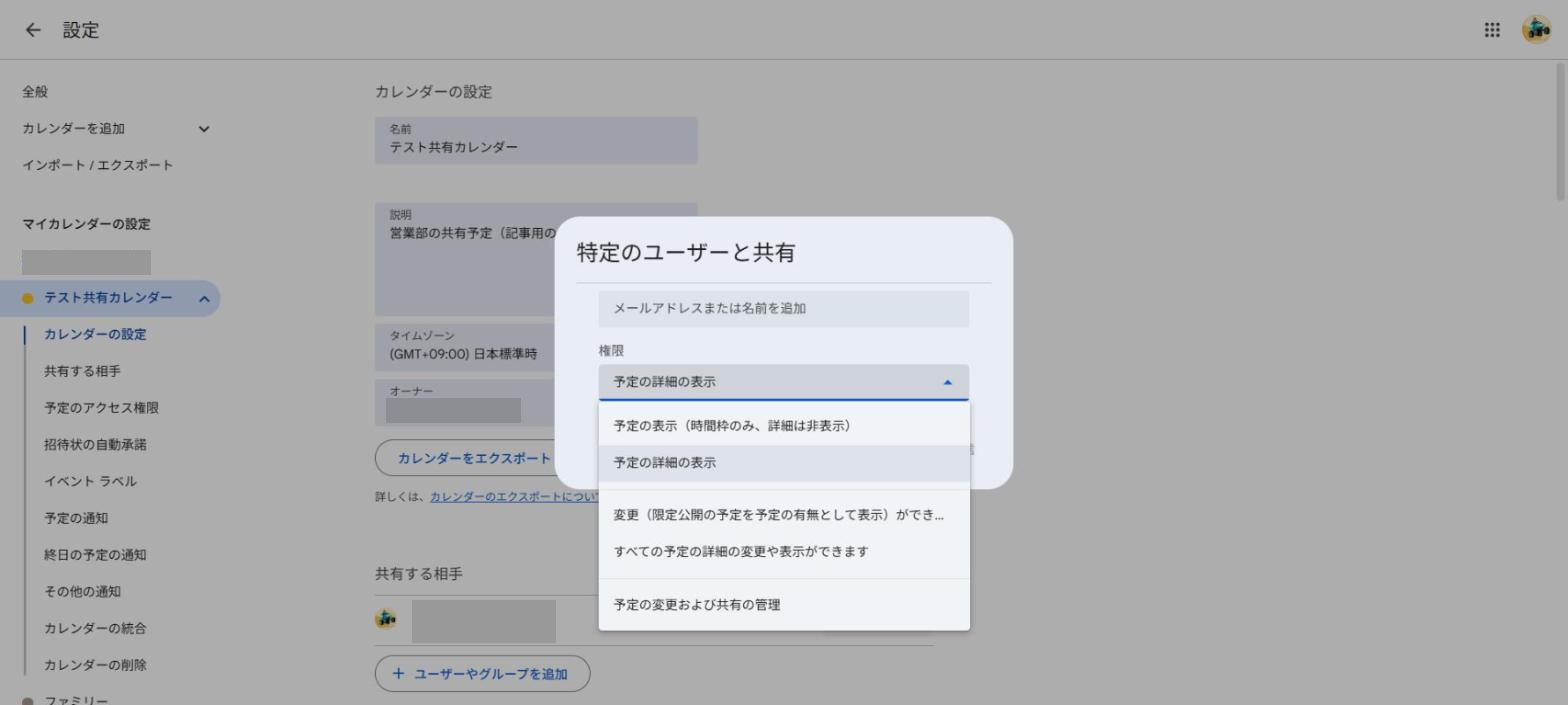Screen dimensions: 1568x705
Task: Focus the メールアドレスまたは名前を追加 field
Action: pos(784,309)
